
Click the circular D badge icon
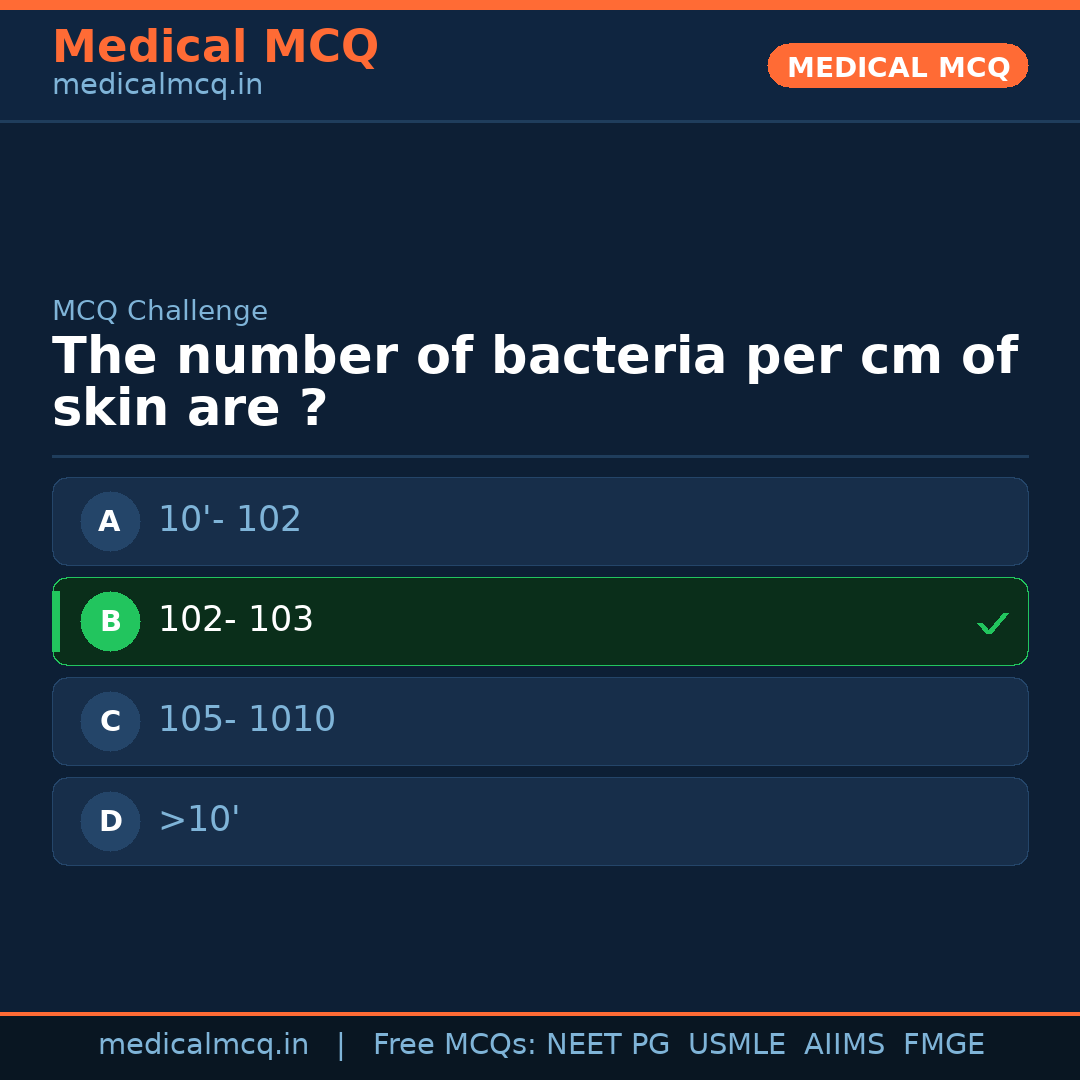click(x=110, y=821)
